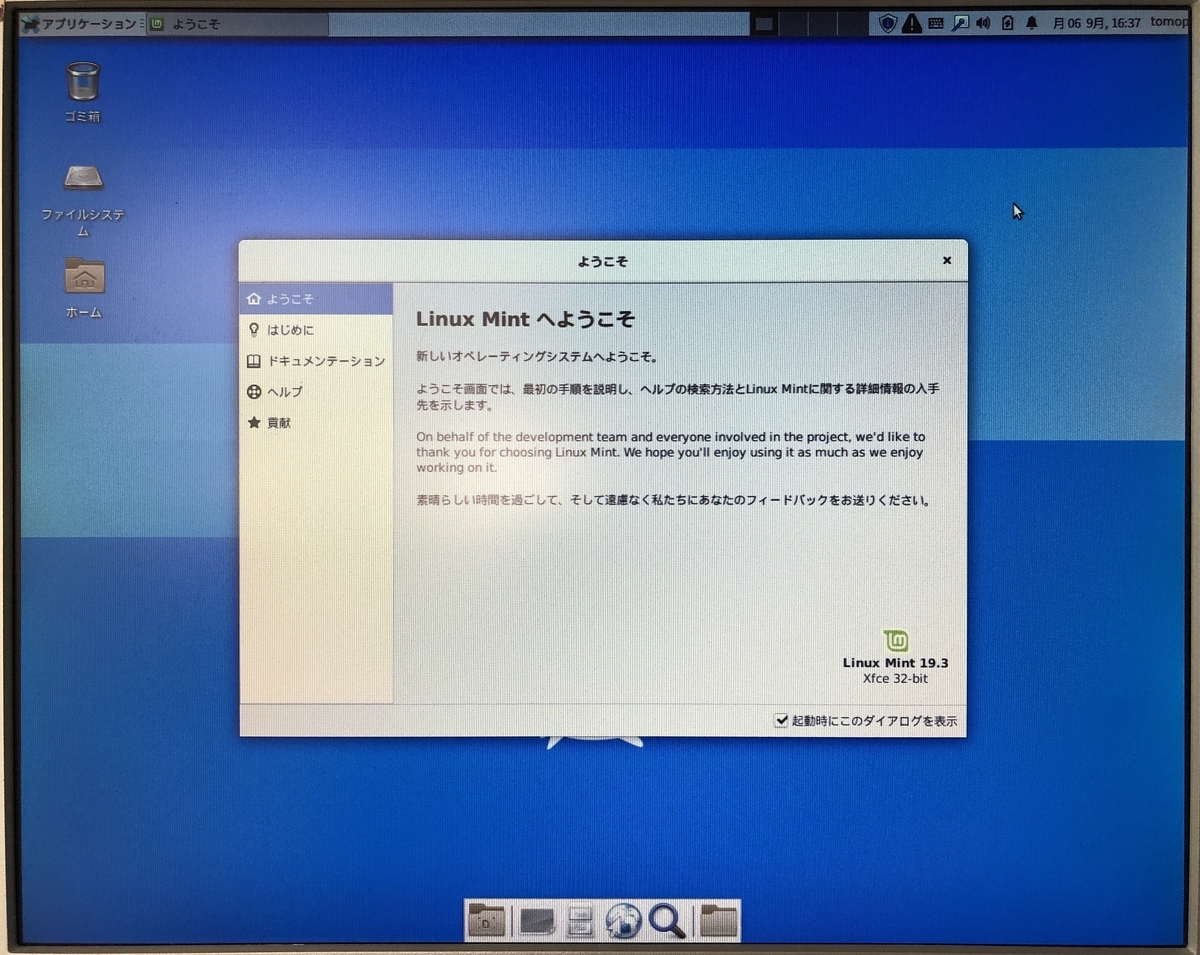Screen dimensions: 1200x955
Task: Open the ファイルシステム desktop icon
Action: (x=83, y=200)
